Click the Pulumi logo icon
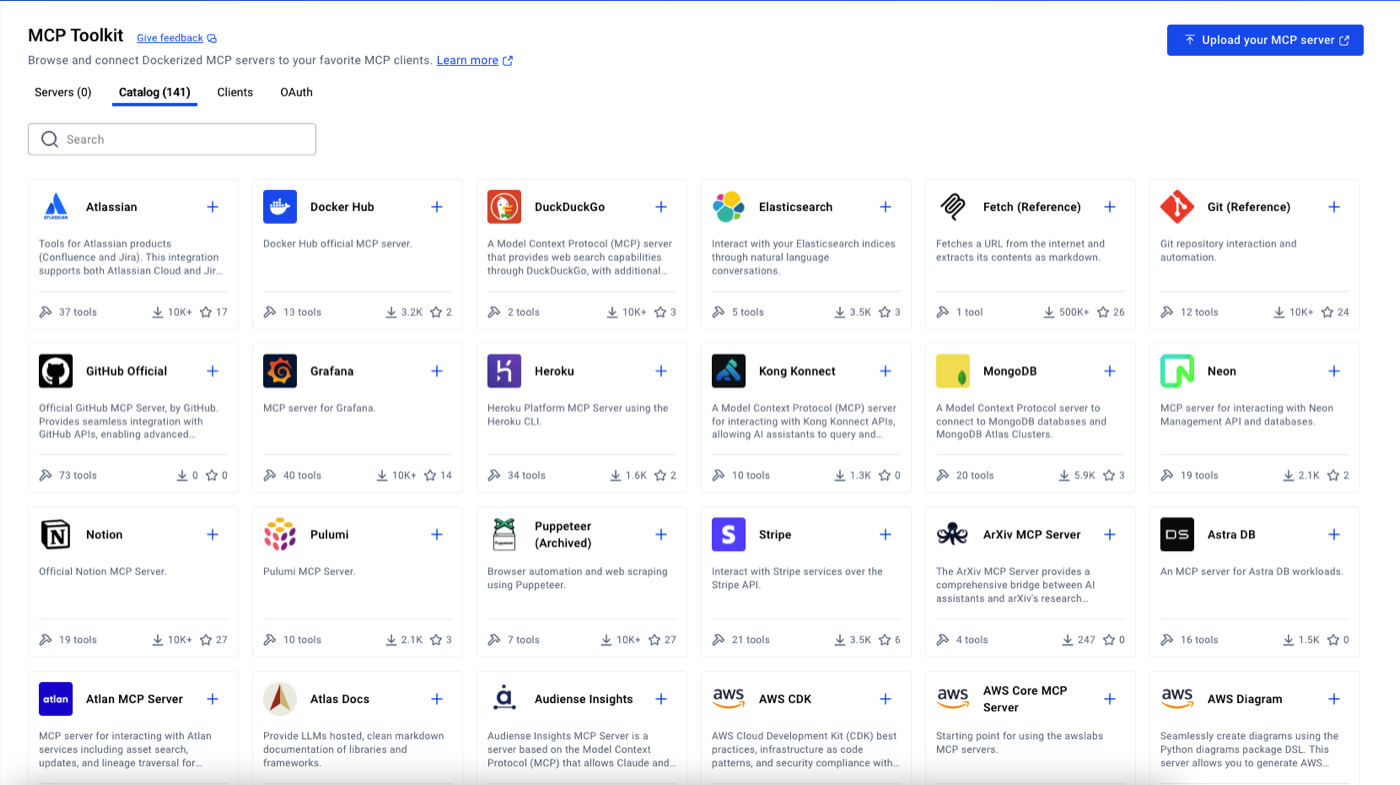This screenshot has height=785, width=1400. coord(280,535)
